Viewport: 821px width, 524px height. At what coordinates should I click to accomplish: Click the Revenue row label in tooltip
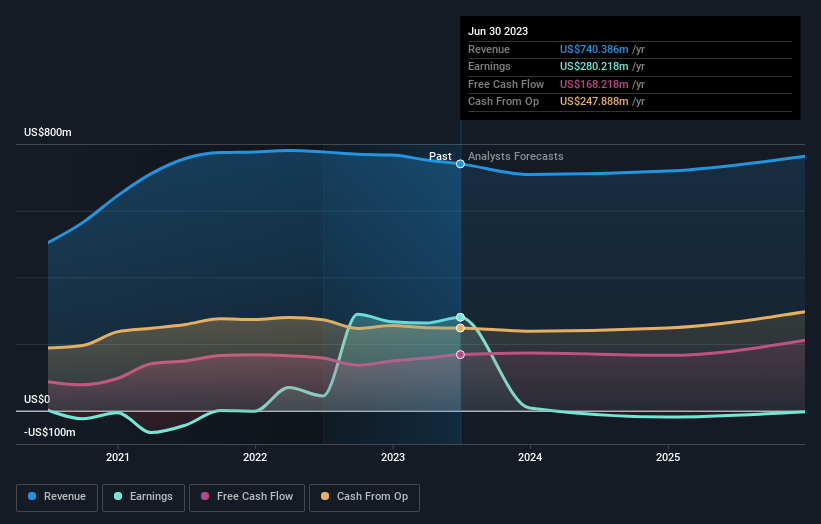click(x=489, y=49)
